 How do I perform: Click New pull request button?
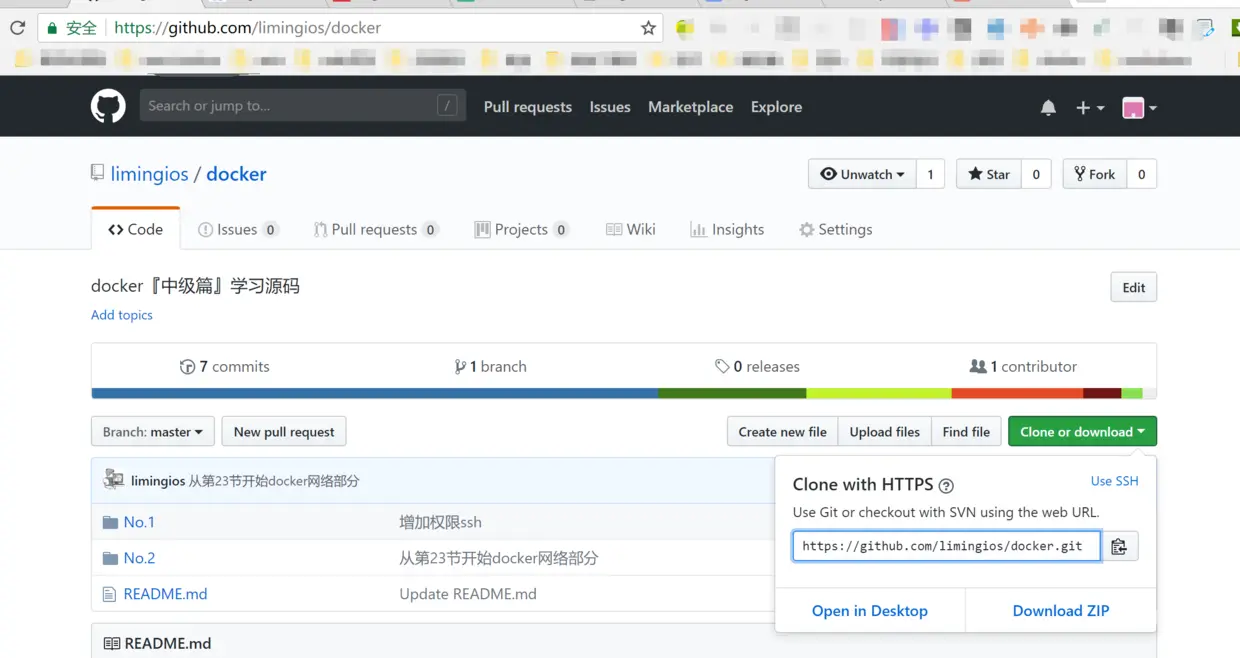pyautogui.click(x=284, y=432)
